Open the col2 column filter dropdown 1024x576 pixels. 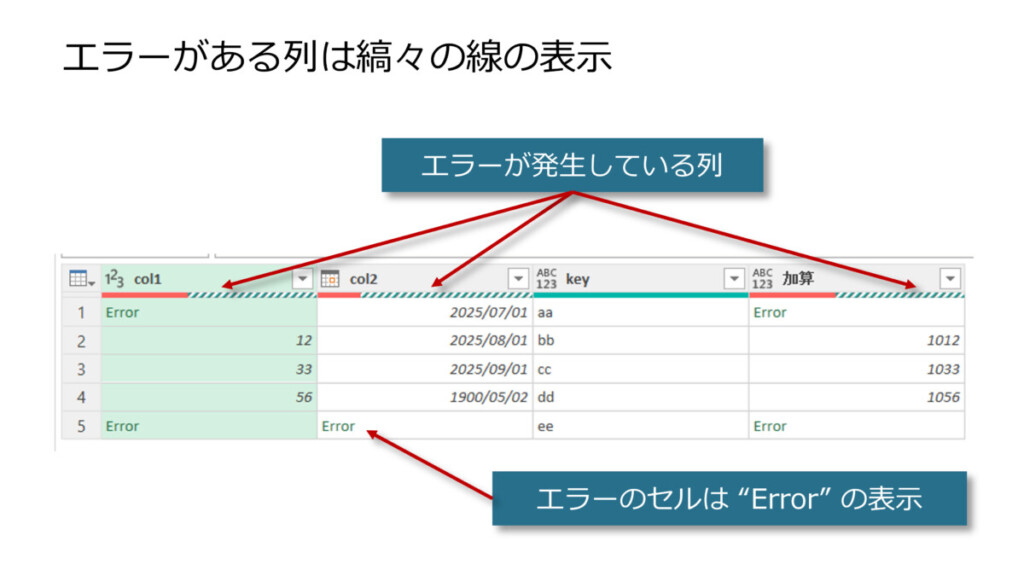[x=518, y=279]
